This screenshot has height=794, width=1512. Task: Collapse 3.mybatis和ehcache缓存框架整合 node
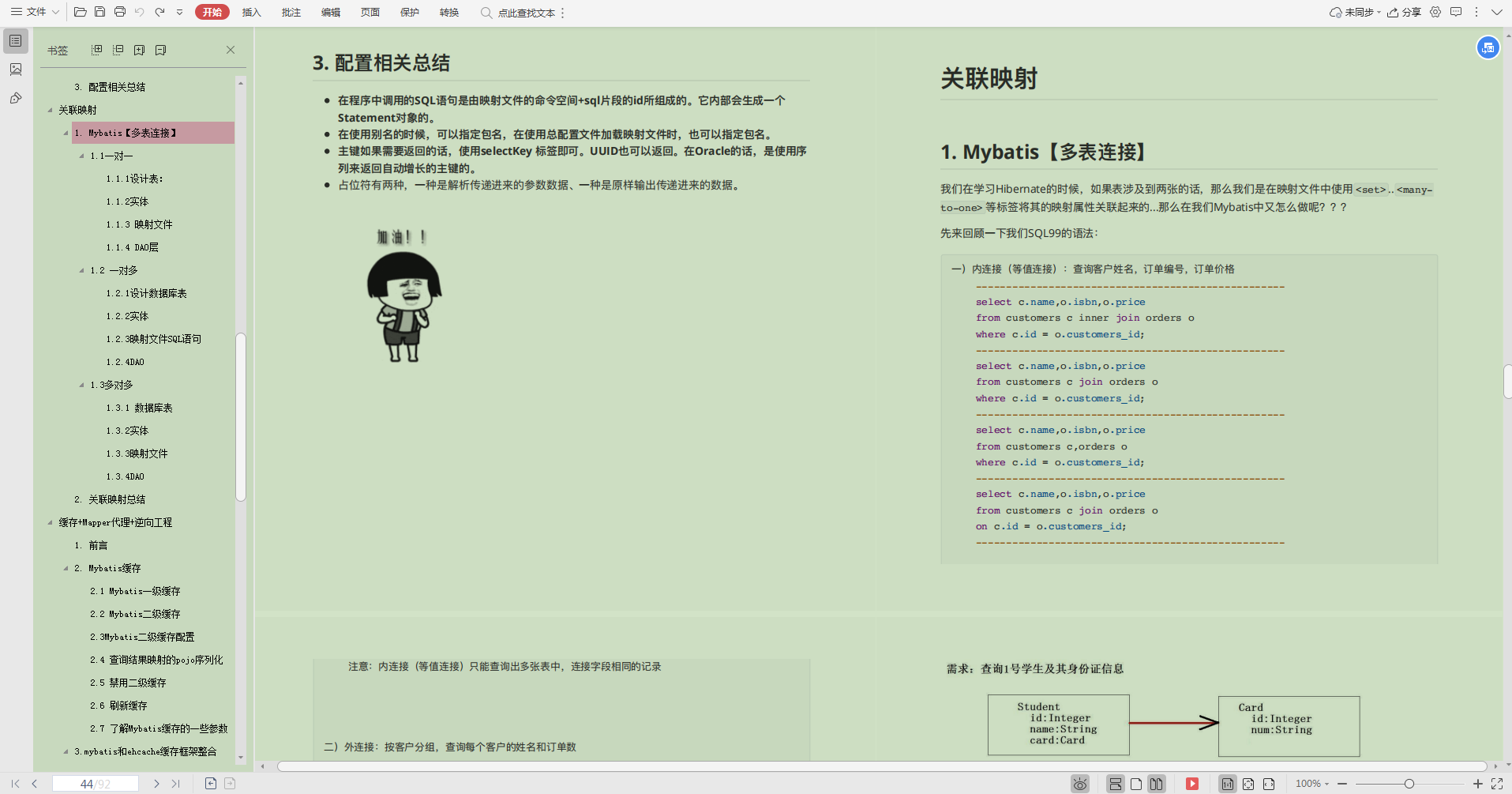(66, 751)
